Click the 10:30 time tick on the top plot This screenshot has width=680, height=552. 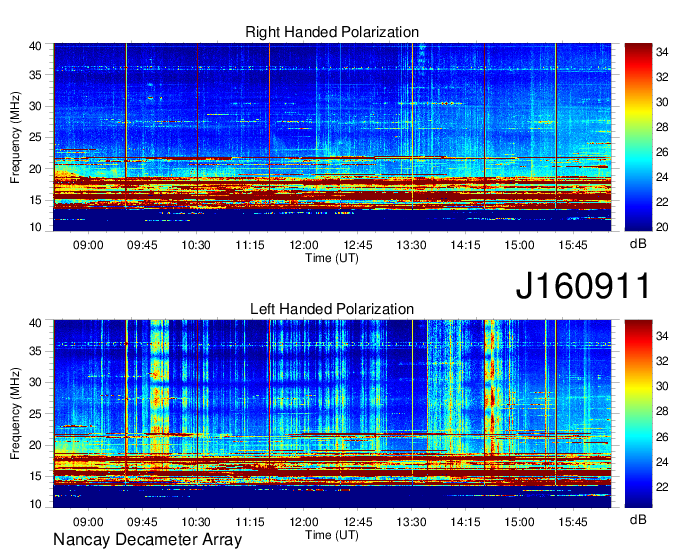(x=196, y=245)
